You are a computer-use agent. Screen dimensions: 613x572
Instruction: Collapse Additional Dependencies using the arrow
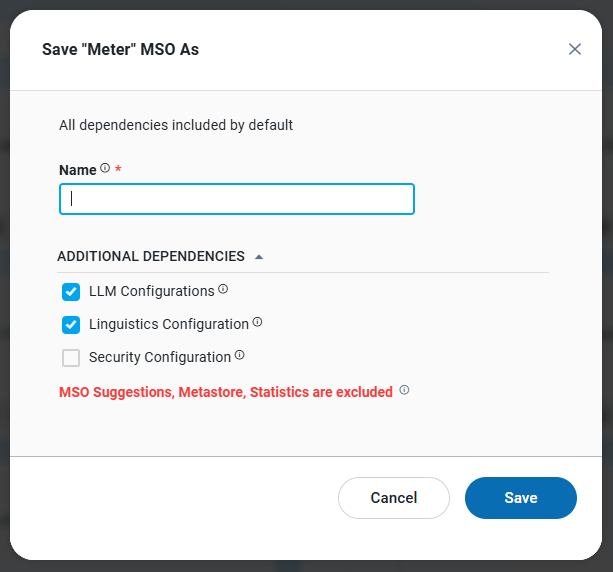click(x=259, y=257)
